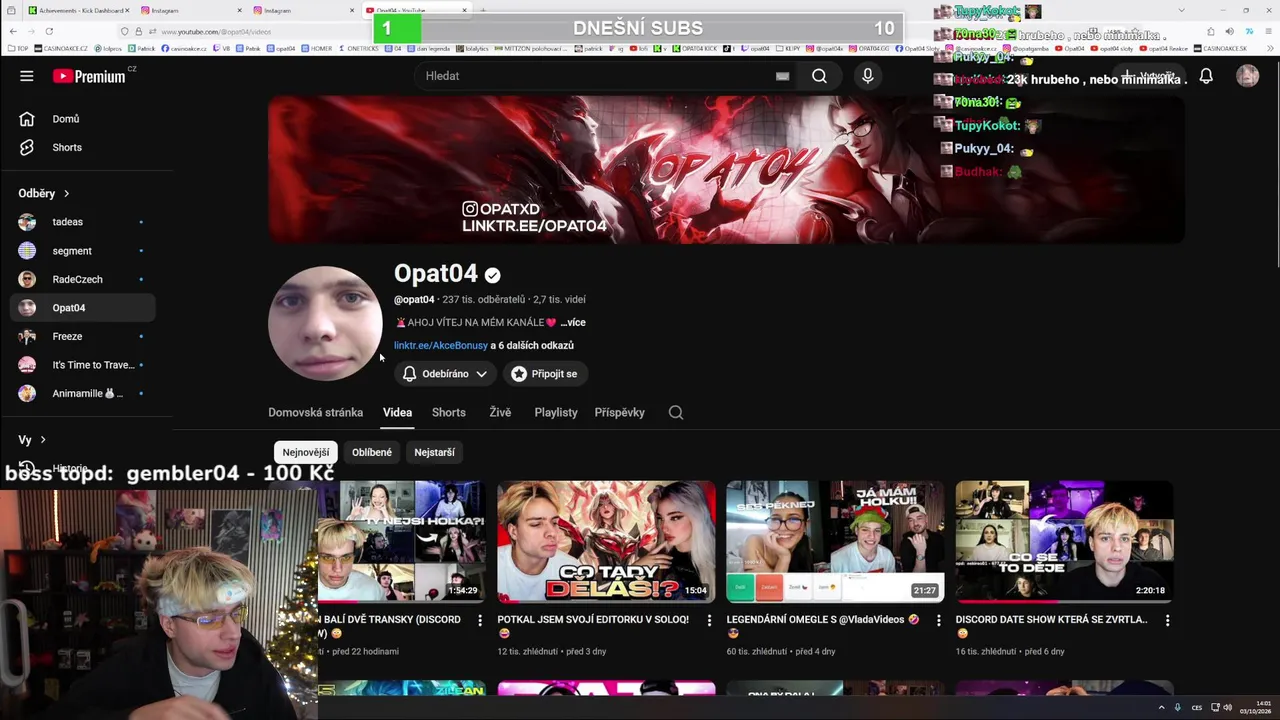Click the YouTube Premium logo
Viewport: 1280px width, 720px height.
pyautogui.click(x=89, y=76)
